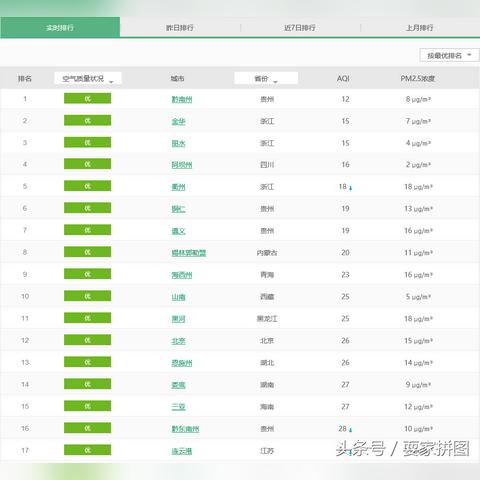Switch to the 实时排行 tab
The width and height of the screenshot is (480, 480).
click(x=60, y=27)
